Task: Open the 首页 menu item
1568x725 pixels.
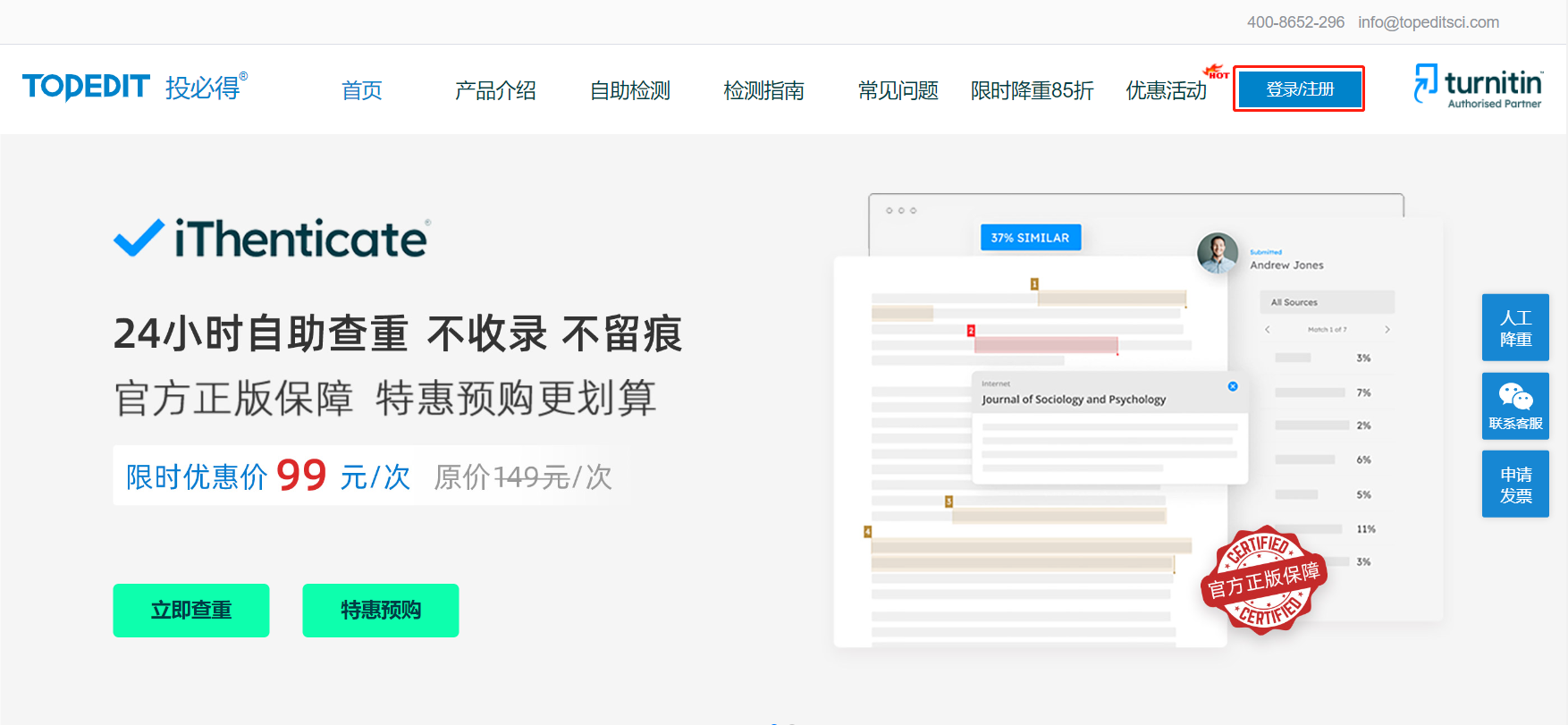Action: point(362,90)
